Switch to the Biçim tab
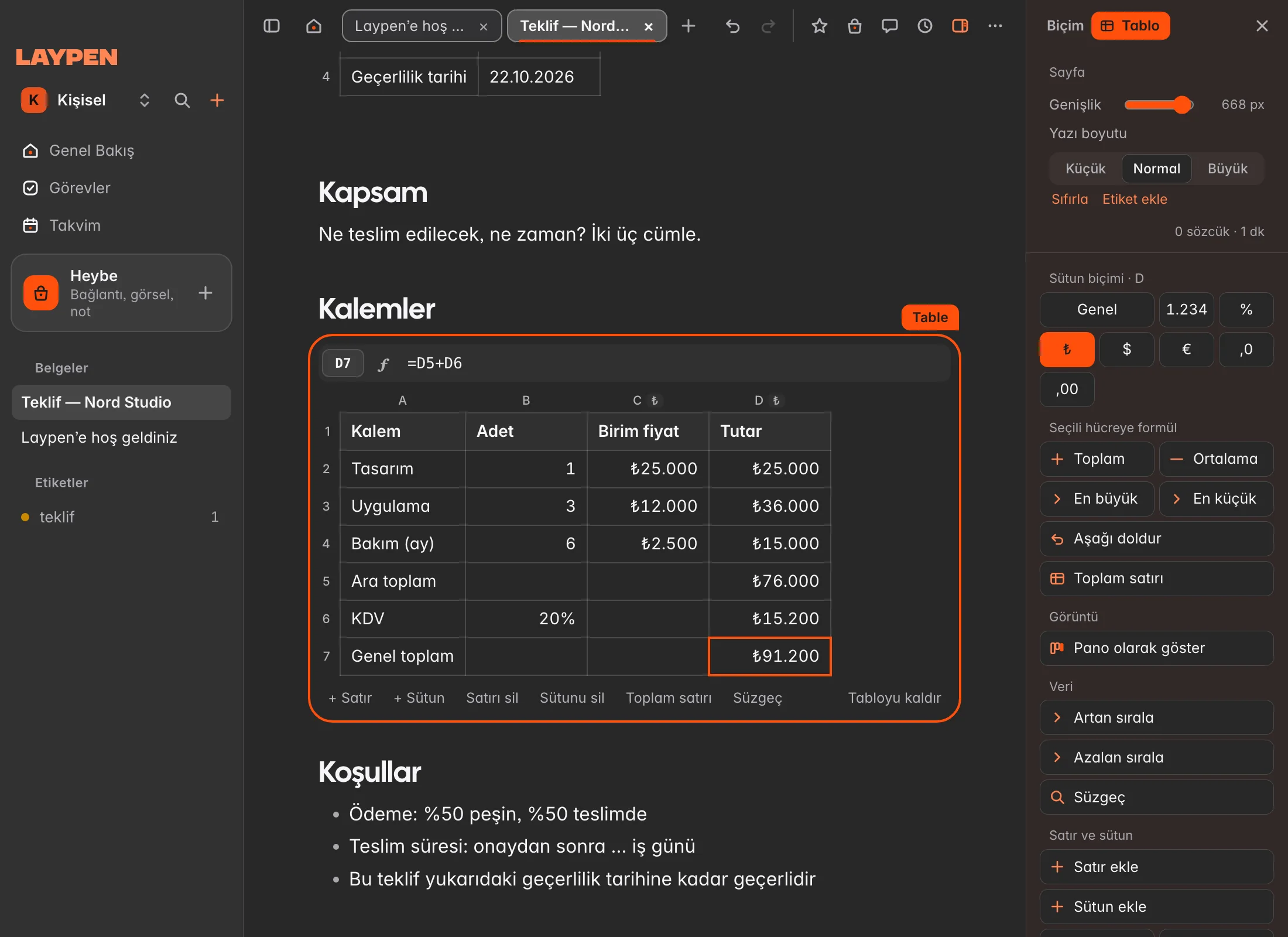Viewport: 1288px width, 937px height. (x=1065, y=26)
